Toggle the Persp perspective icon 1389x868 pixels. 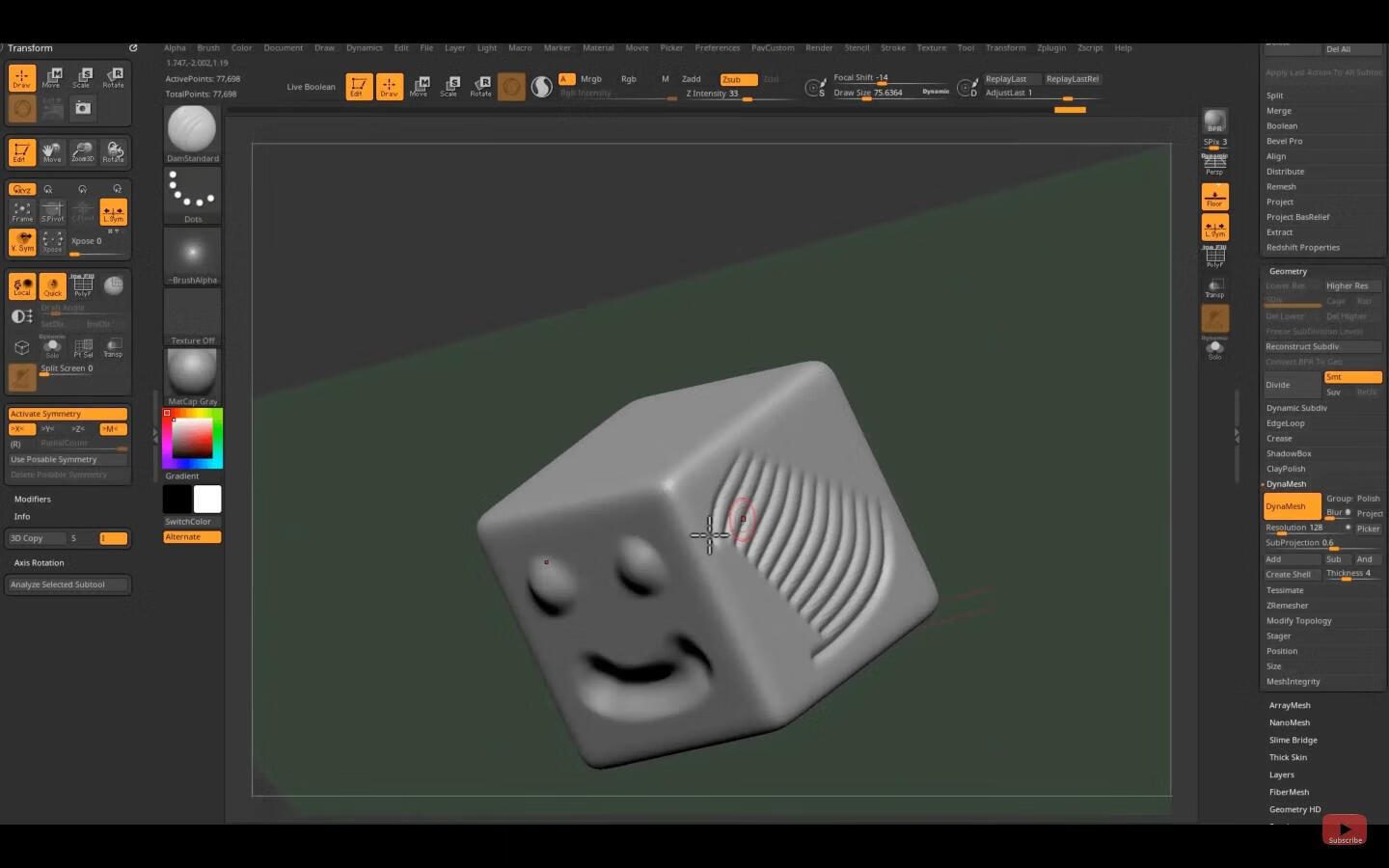[1214, 165]
